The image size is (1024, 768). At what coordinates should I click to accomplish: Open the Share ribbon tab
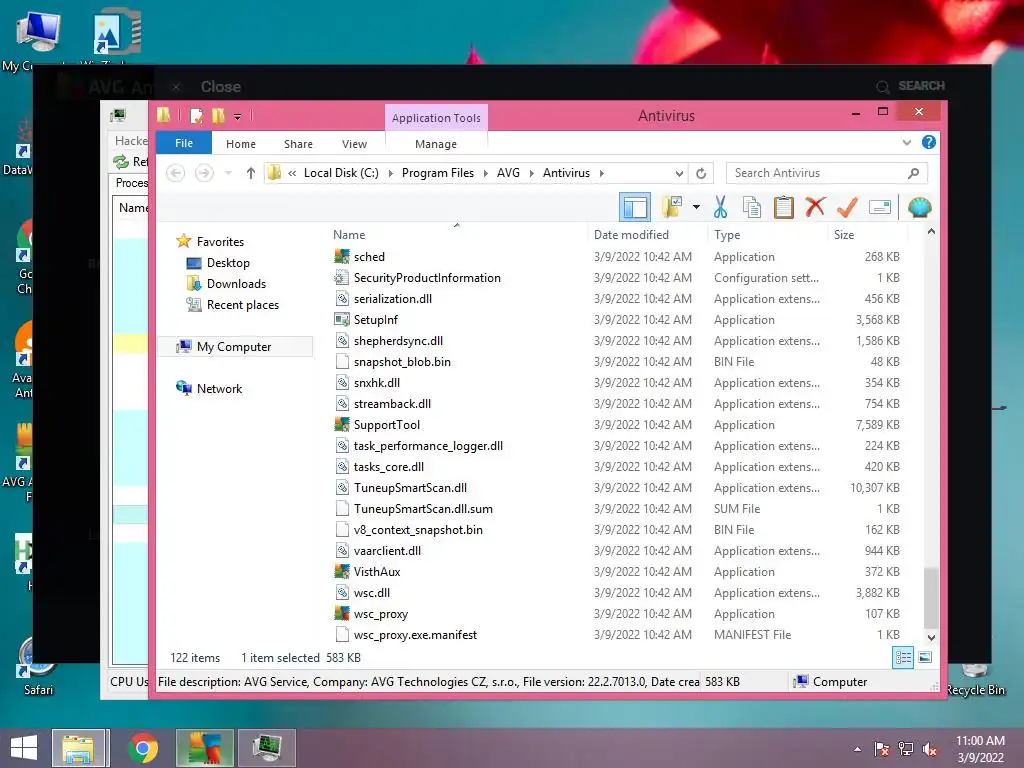(298, 144)
